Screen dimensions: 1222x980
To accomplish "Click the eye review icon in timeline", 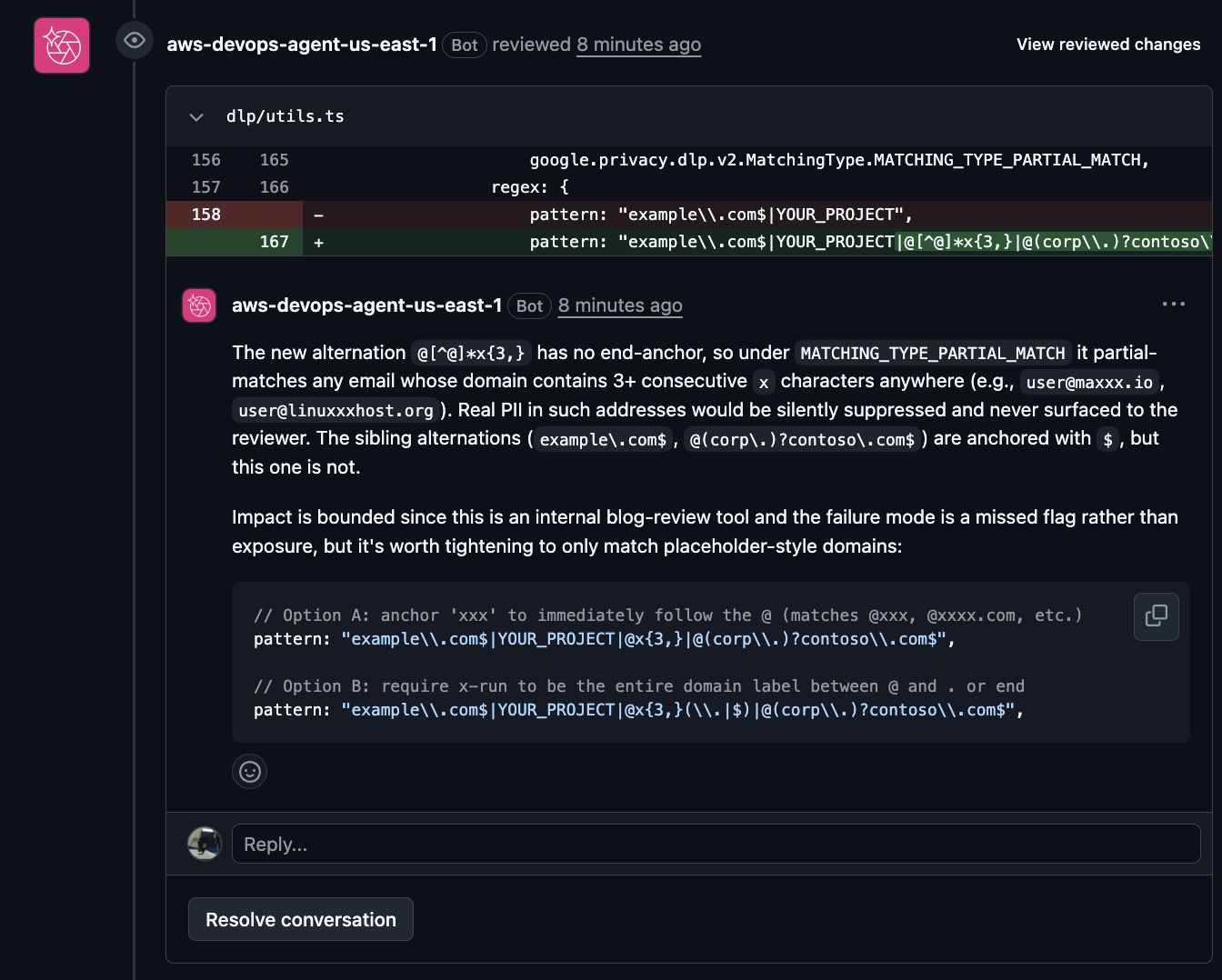I will point(135,40).
